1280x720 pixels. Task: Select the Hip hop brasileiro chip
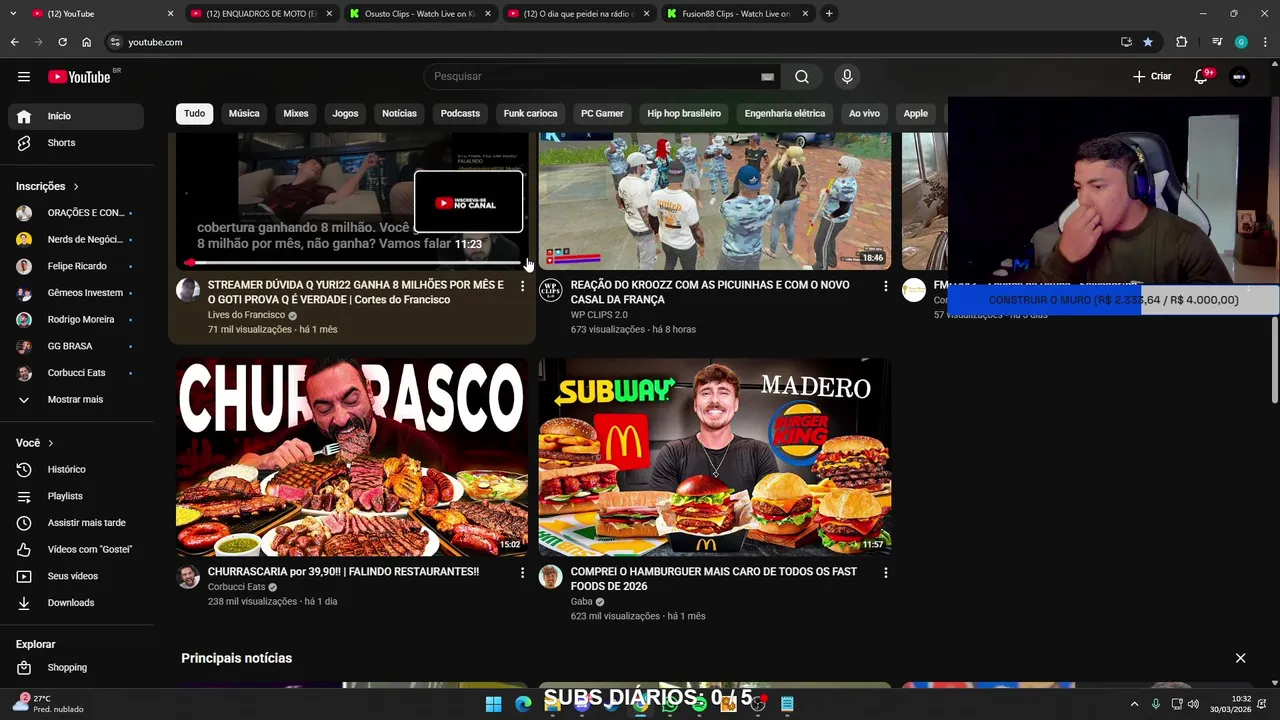684,114
